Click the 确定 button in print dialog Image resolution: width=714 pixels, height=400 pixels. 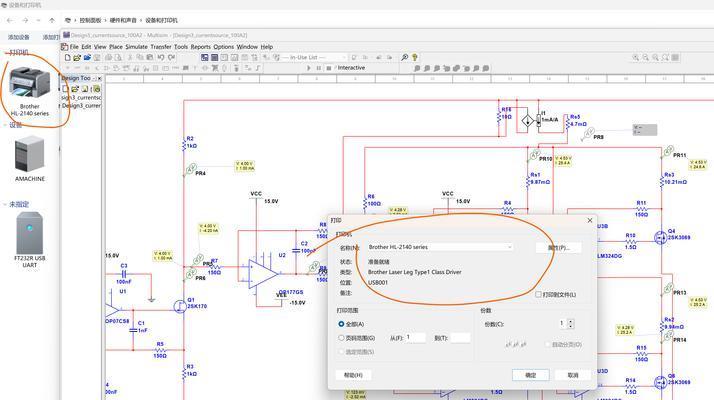click(530, 375)
